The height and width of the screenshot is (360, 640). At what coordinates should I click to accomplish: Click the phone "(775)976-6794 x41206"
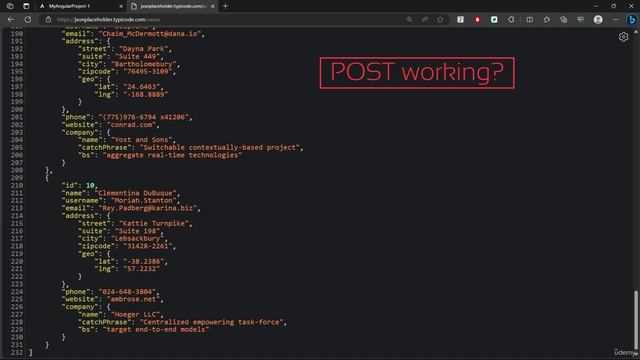143,117
